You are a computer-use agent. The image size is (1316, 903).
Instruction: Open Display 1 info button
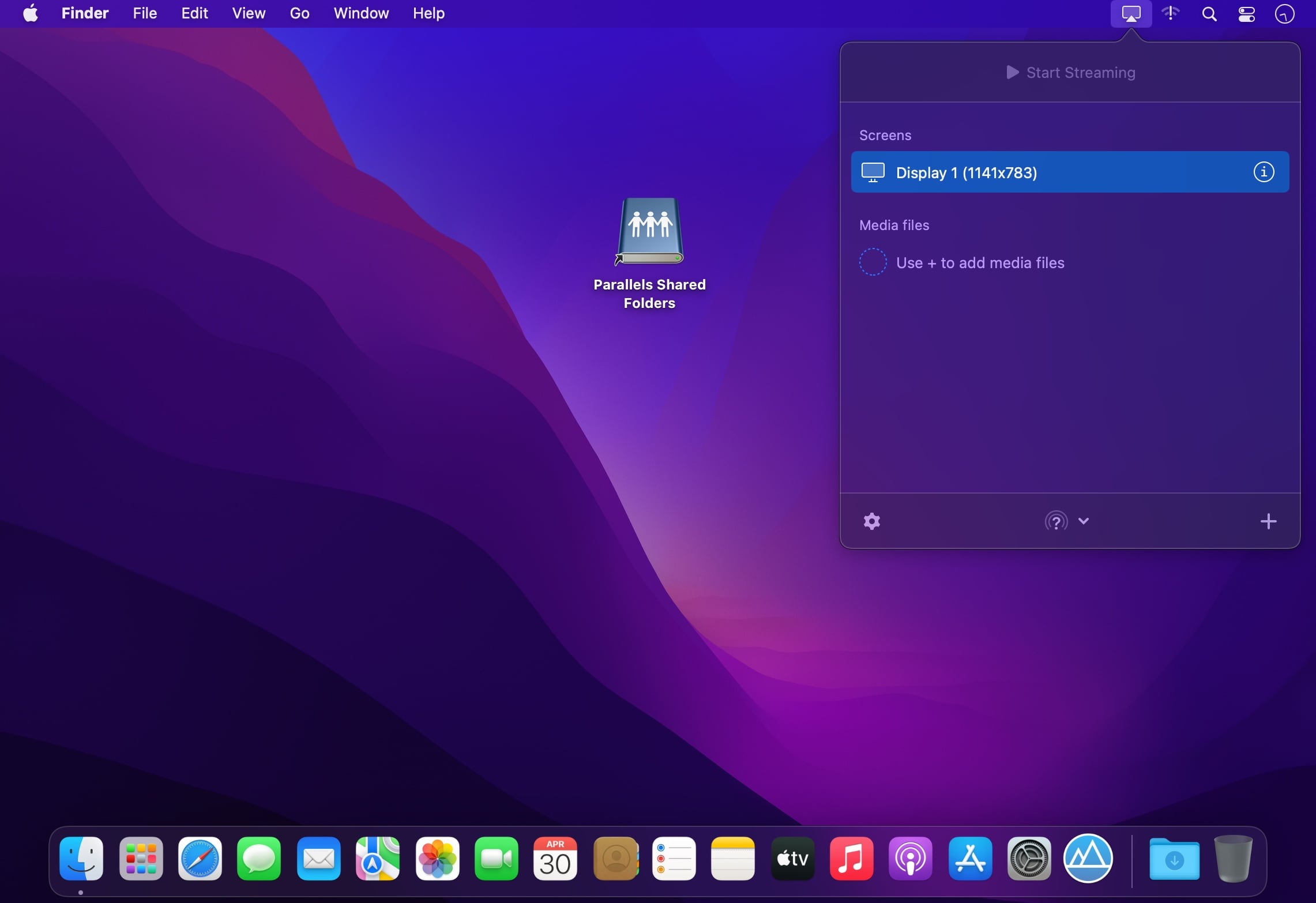click(1264, 172)
